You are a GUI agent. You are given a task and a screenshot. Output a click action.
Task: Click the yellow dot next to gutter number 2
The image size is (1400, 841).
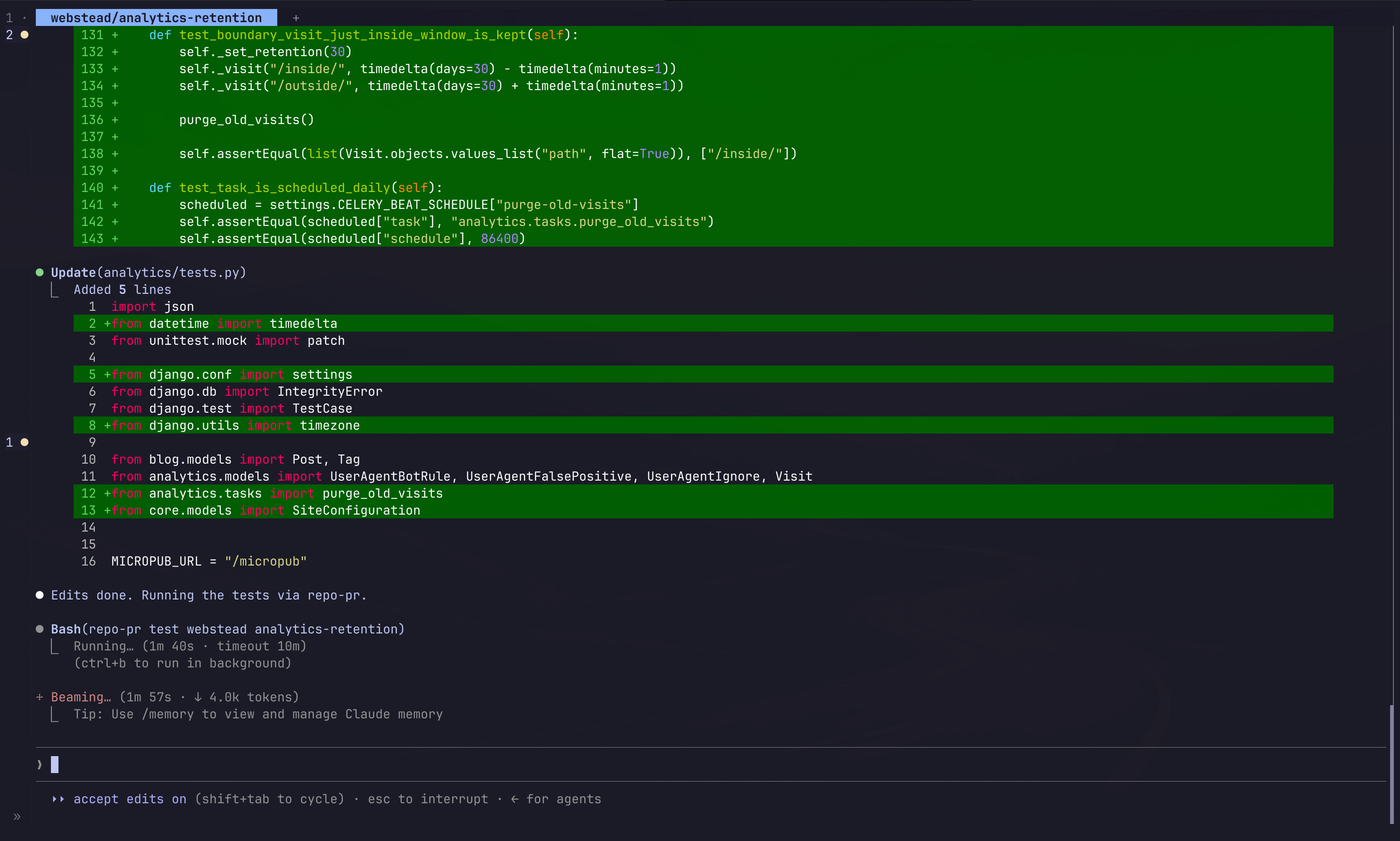click(x=25, y=34)
